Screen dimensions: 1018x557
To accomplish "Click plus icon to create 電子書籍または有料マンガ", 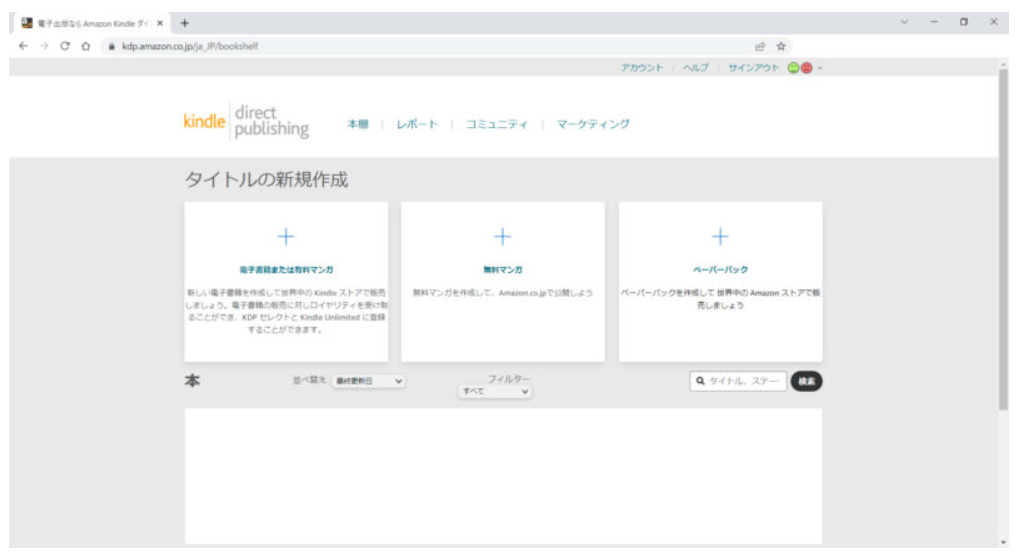I will coord(286,236).
